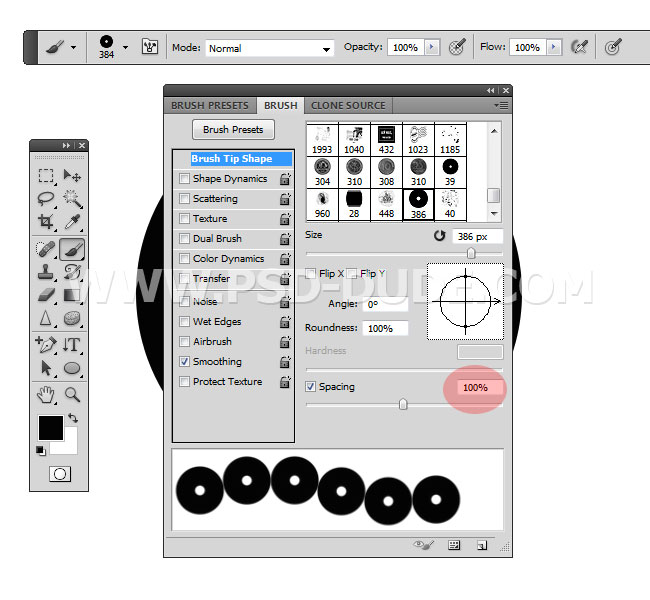650x600 pixels.
Task: Adjust the Size slider handle
Action: [471, 253]
